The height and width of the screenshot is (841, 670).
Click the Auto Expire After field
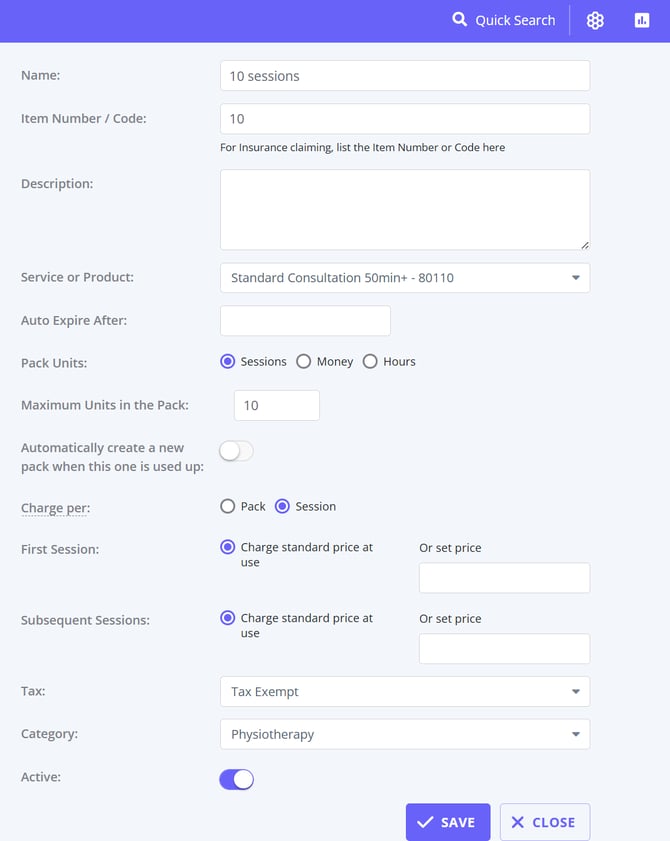coord(305,321)
